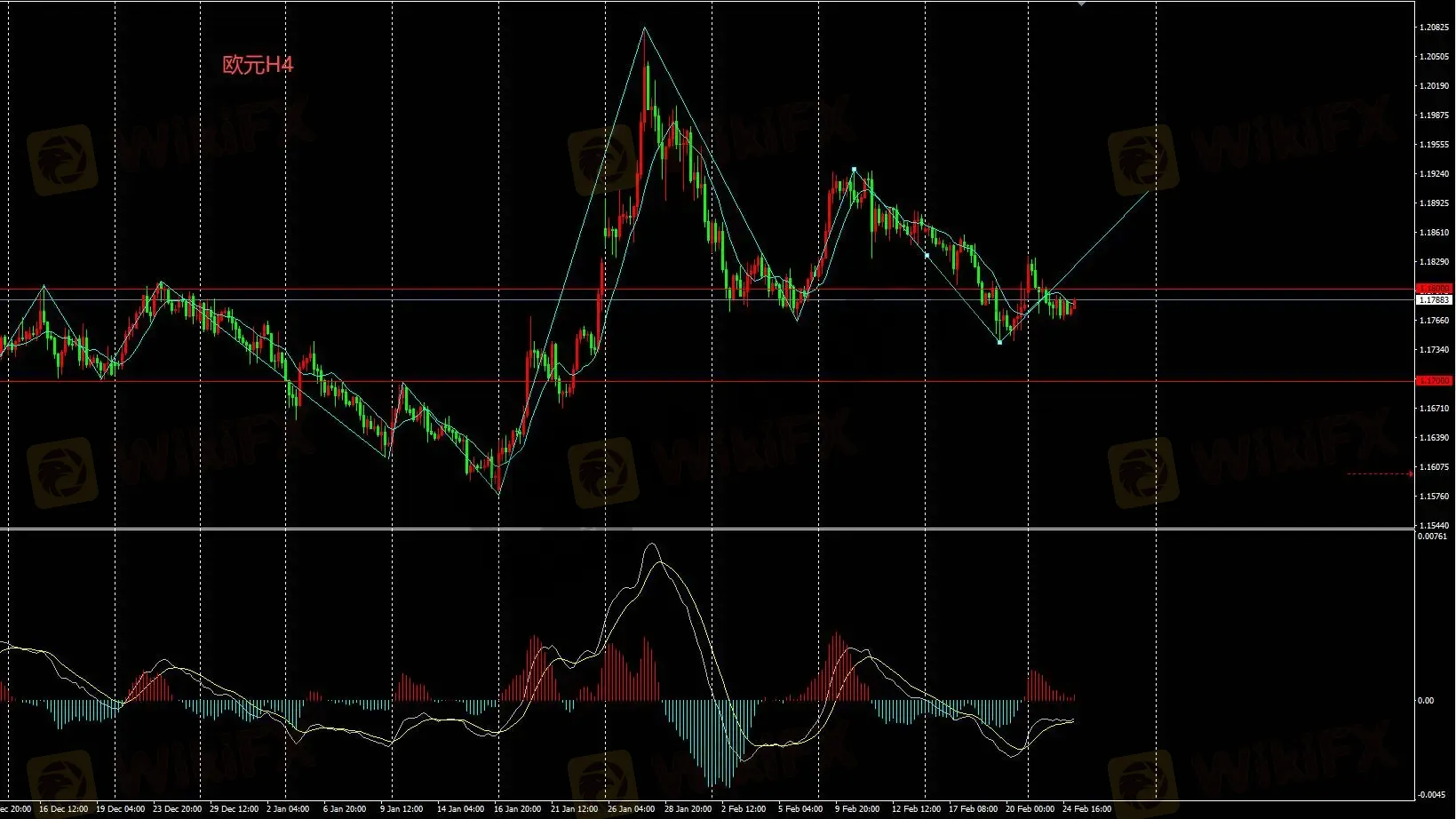This screenshot has width=1456, height=819.
Task: Click the 1.18925 price axis label
Action: click(1434, 203)
